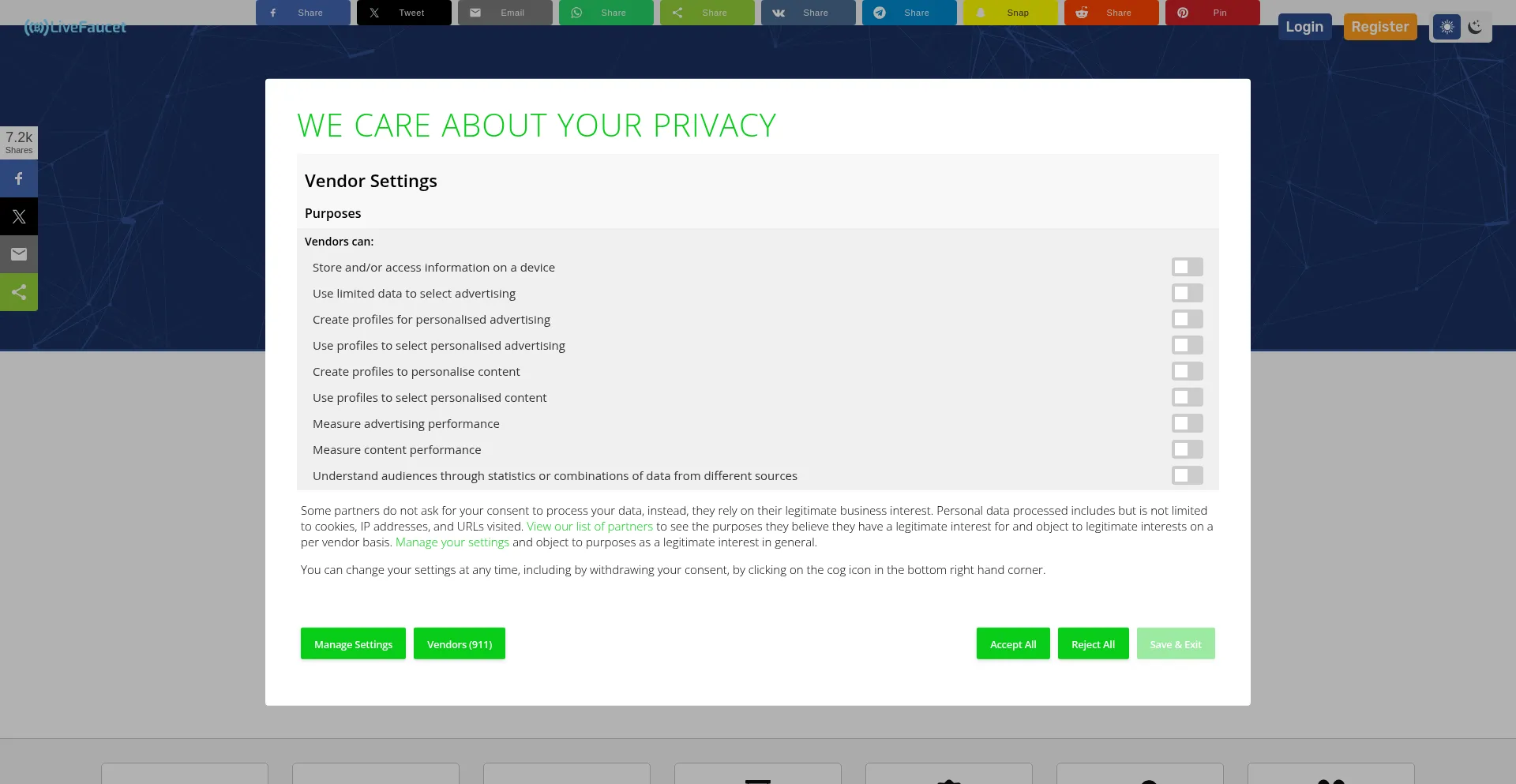Open Manage Settings button
Image resolution: width=1516 pixels, height=784 pixels.
click(x=353, y=644)
